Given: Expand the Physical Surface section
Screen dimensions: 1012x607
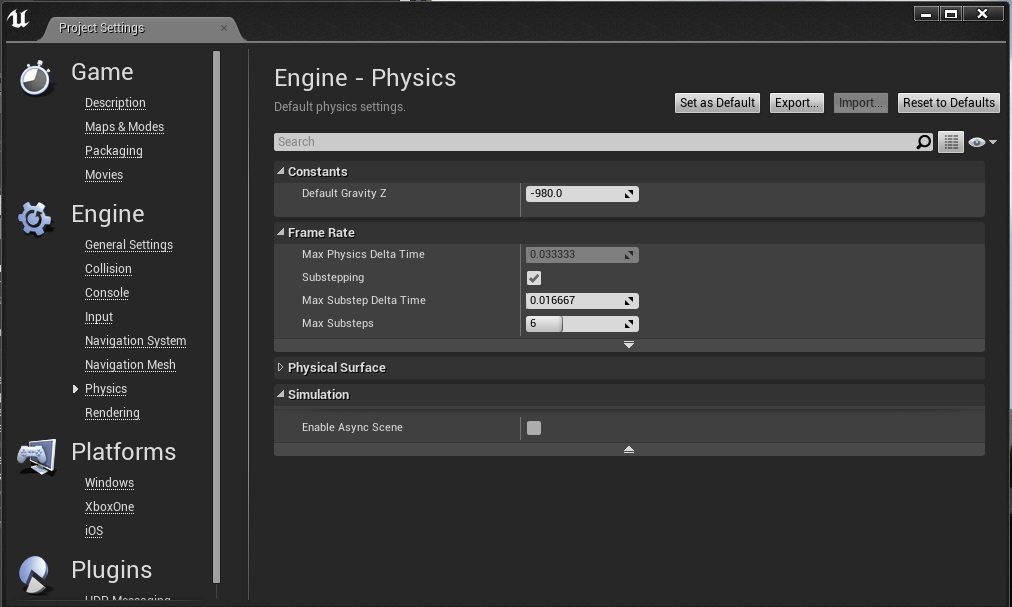Looking at the screenshot, I should point(280,367).
